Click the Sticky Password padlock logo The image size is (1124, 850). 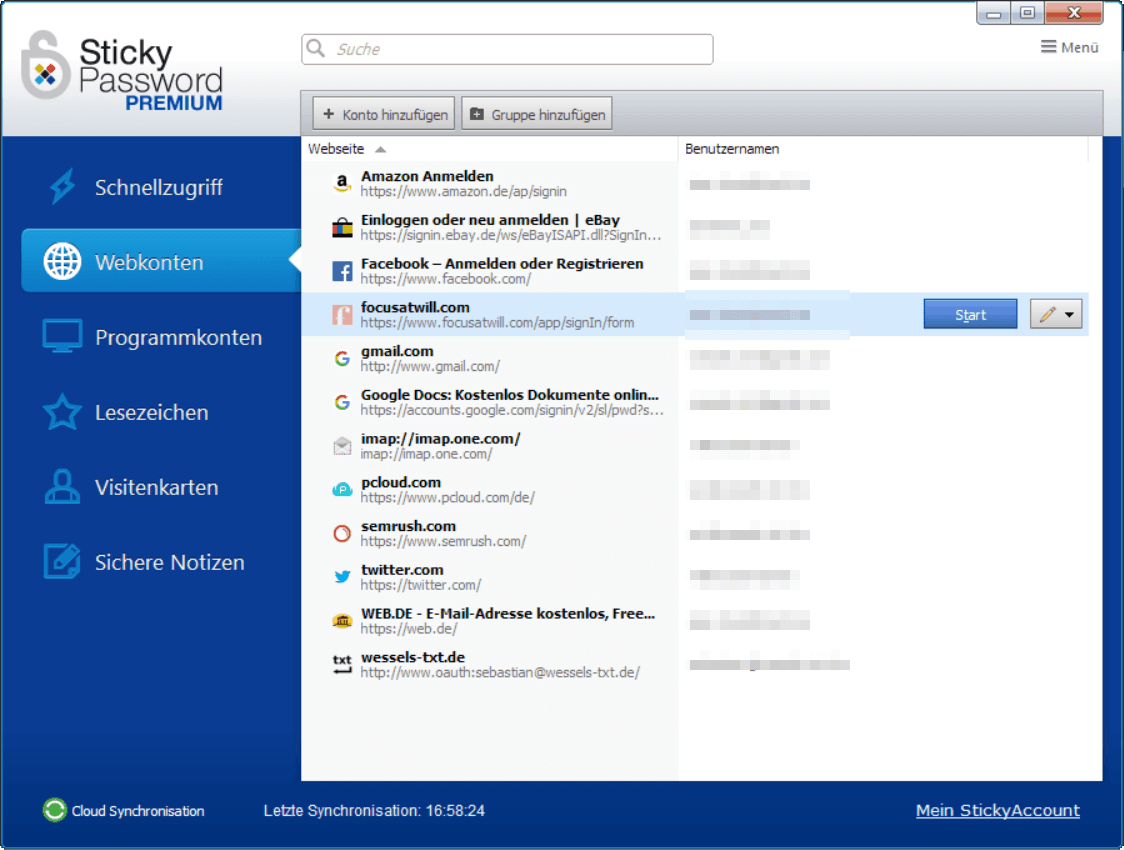tap(45, 66)
